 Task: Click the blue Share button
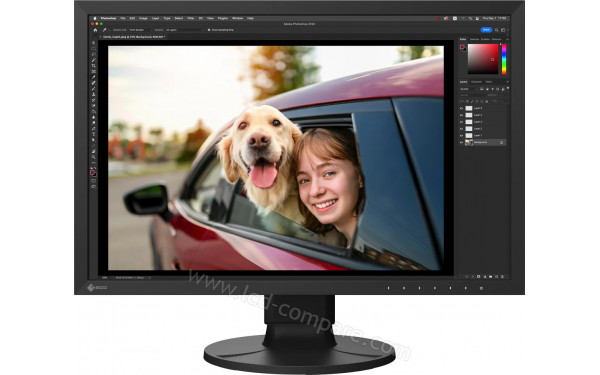point(486,30)
